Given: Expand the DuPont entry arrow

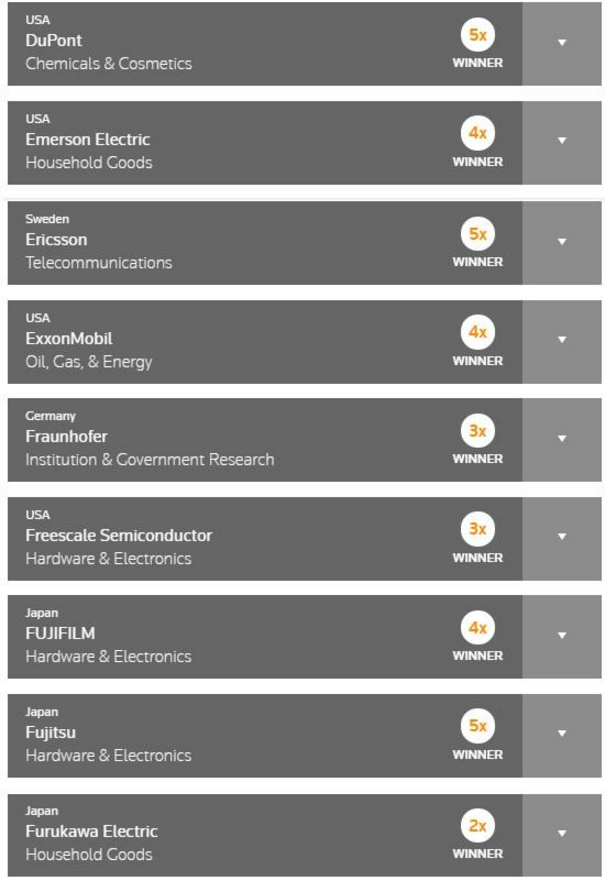Looking at the screenshot, I should pos(561,43).
